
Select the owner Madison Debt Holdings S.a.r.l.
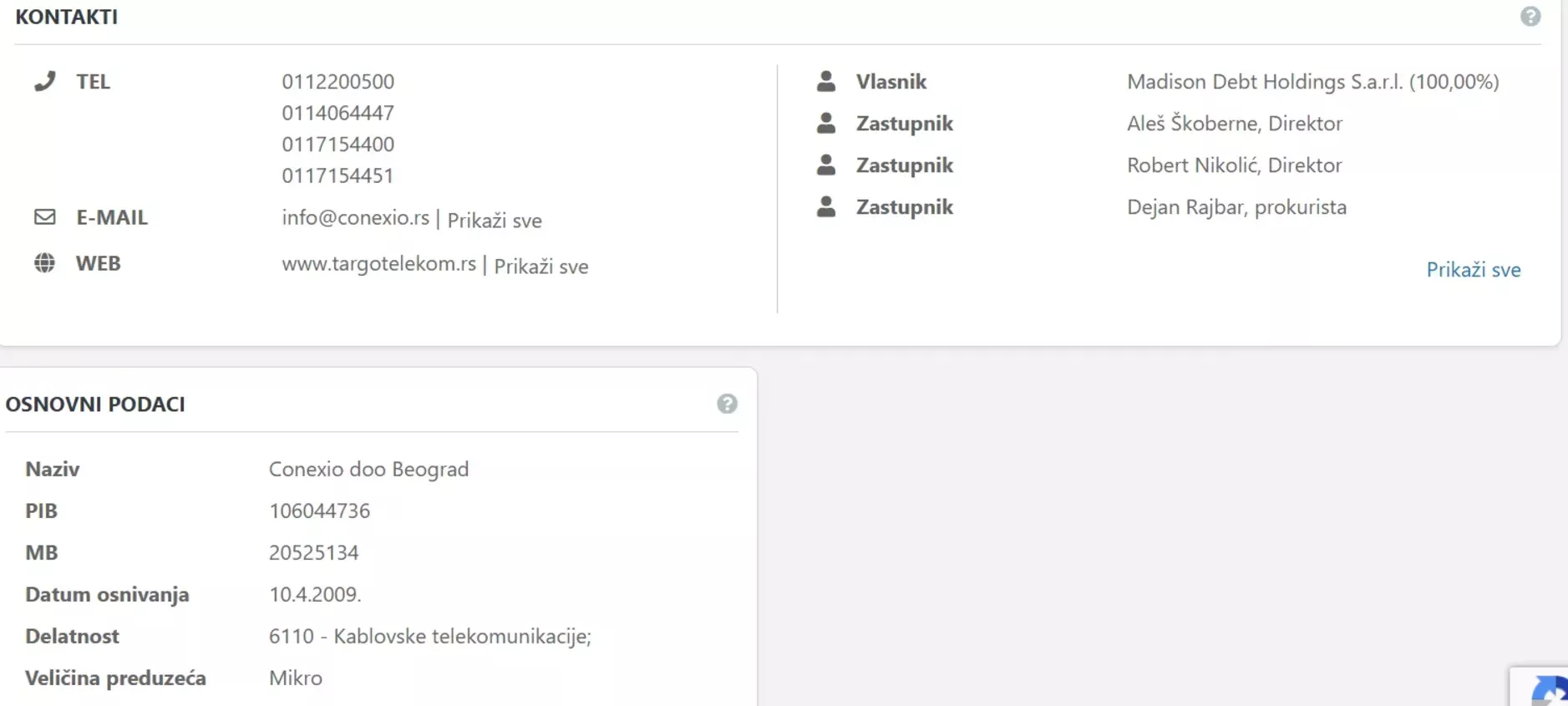tap(1312, 82)
